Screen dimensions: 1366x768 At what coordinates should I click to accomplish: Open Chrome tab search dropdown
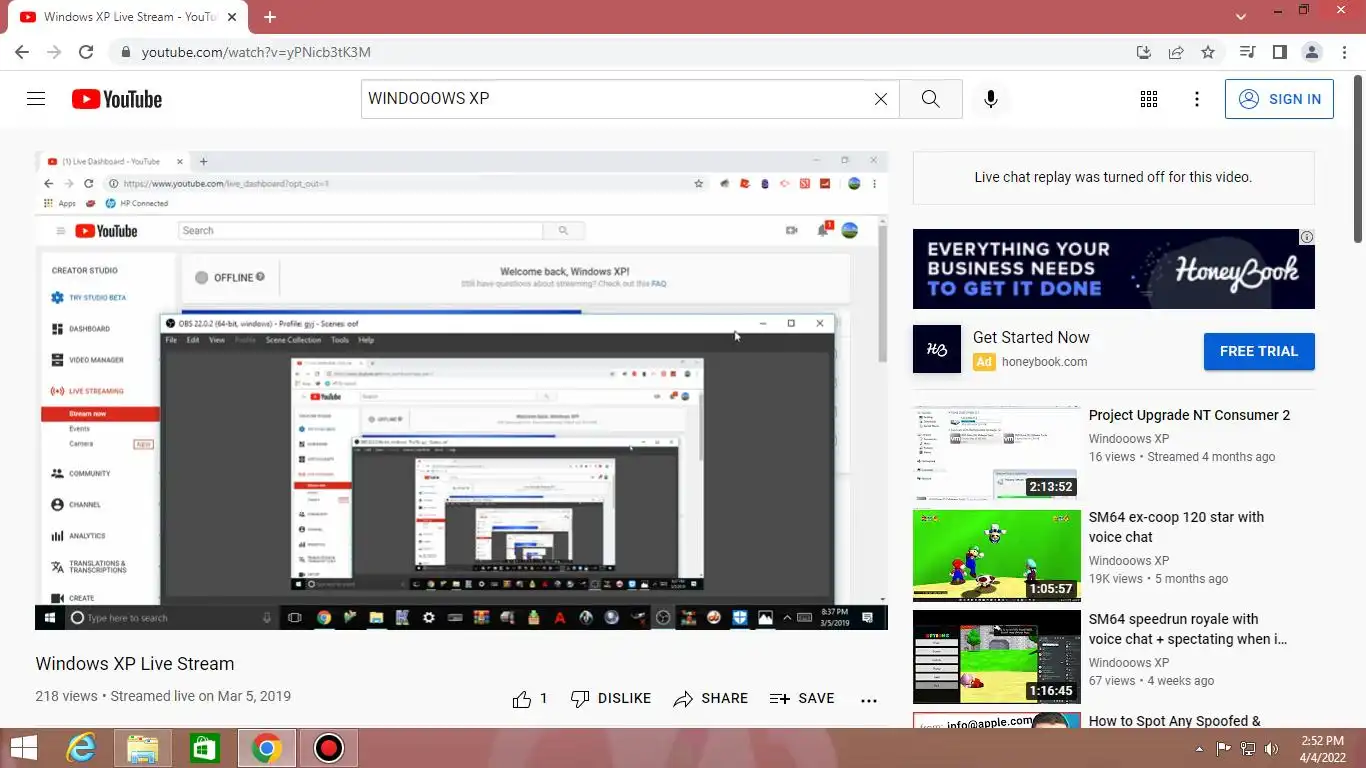click(1241, 17)
